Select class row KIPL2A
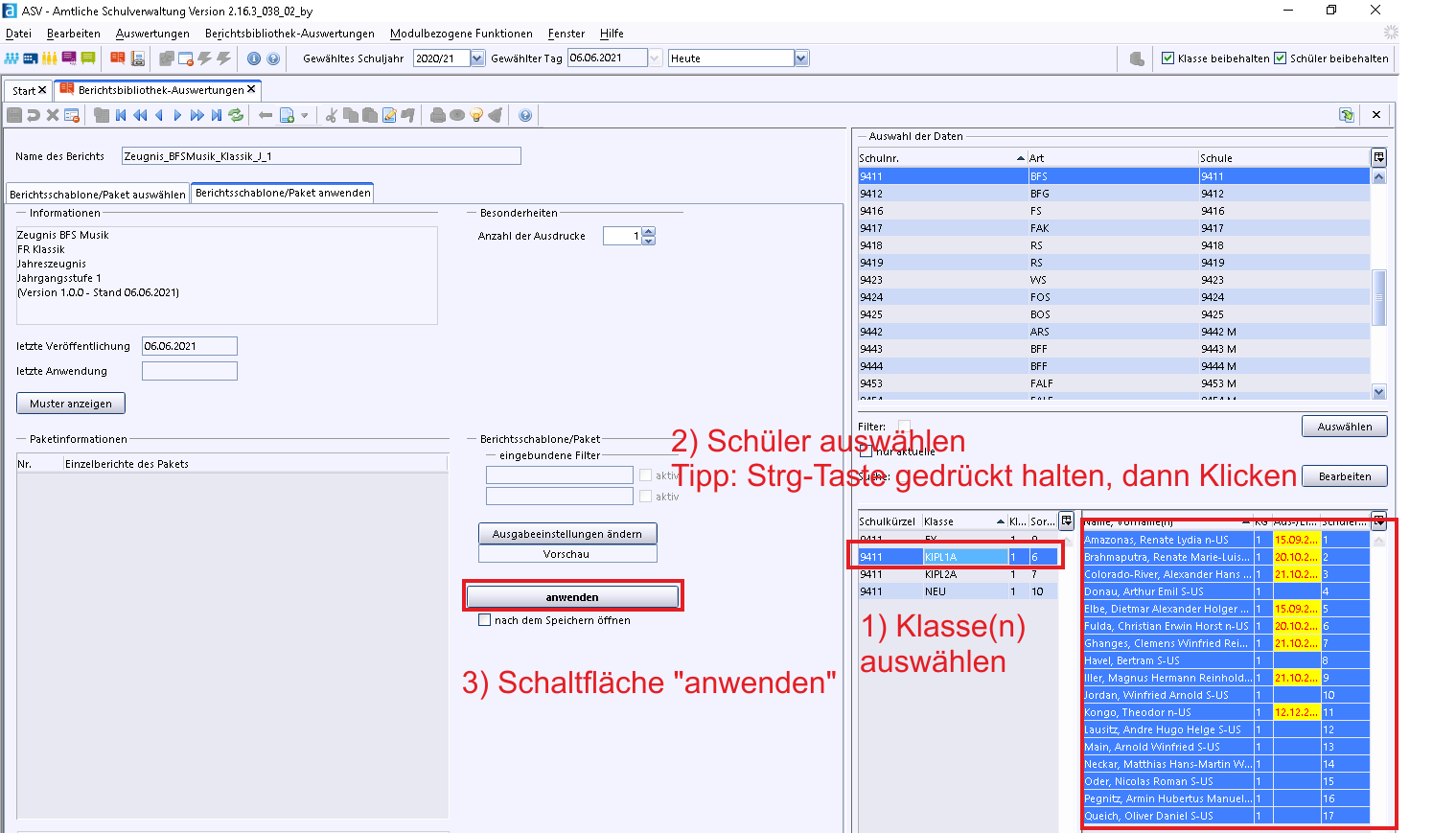The height and width of the screenshot is (833, 1456). 958,574
